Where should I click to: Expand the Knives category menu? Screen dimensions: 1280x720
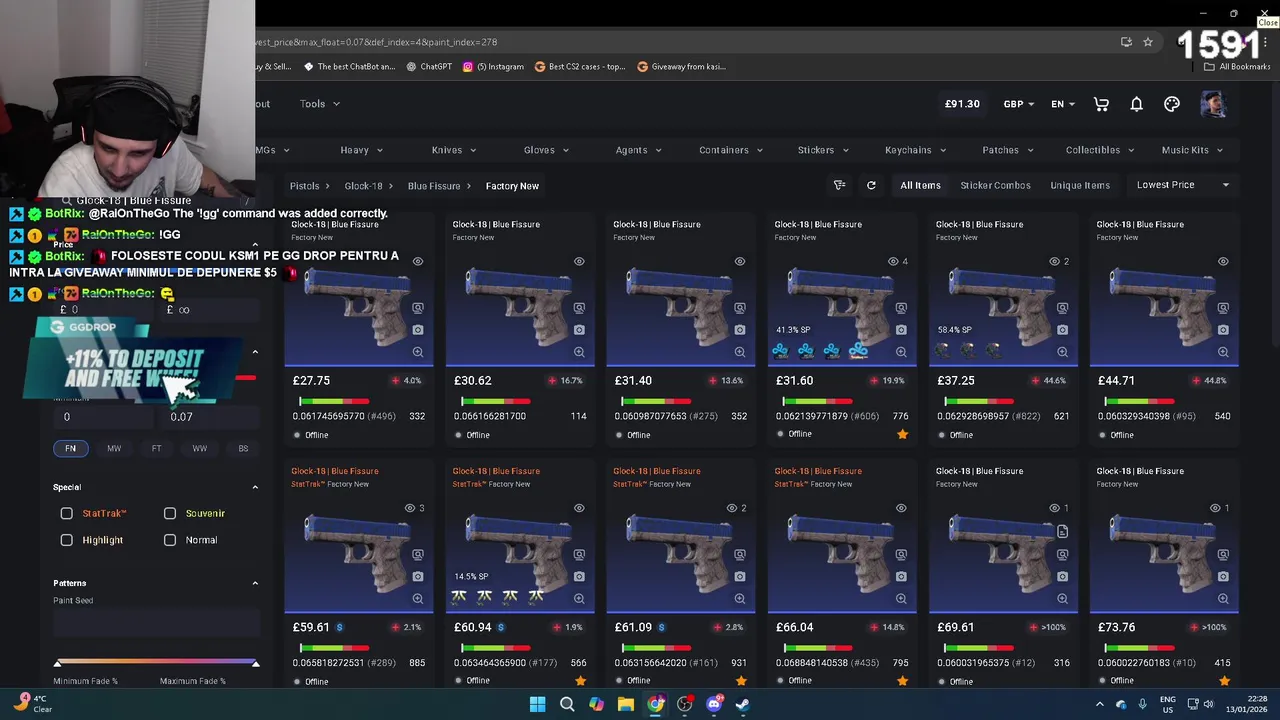454,150
